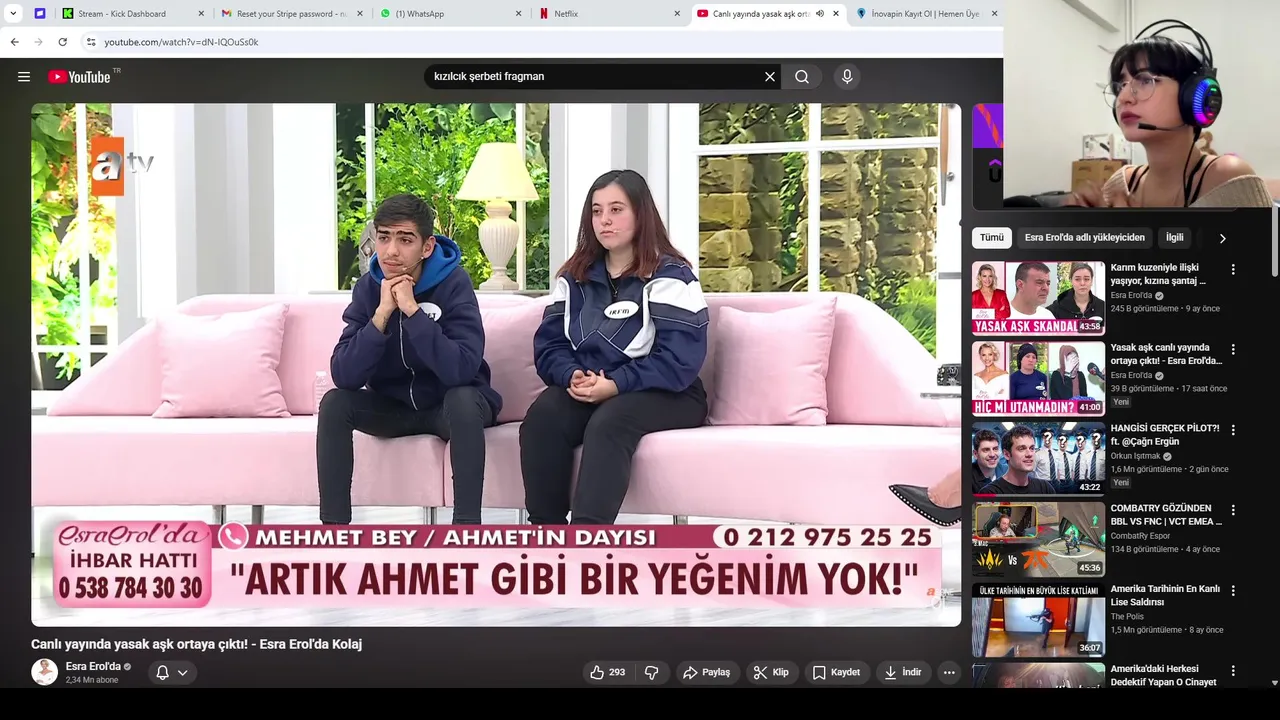Like the video with thumbs up
Image resolution: width=1280 pixels, height=720 pixels.
(608, 673)
